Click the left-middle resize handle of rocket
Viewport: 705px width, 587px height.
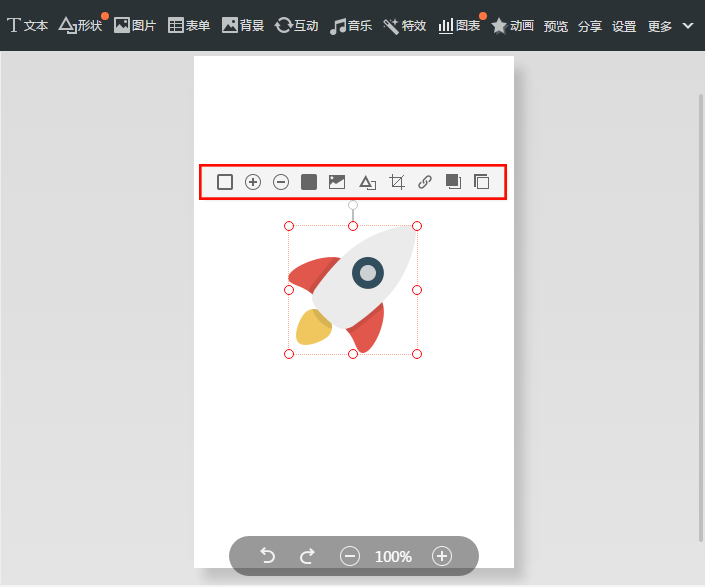(289, 290)
